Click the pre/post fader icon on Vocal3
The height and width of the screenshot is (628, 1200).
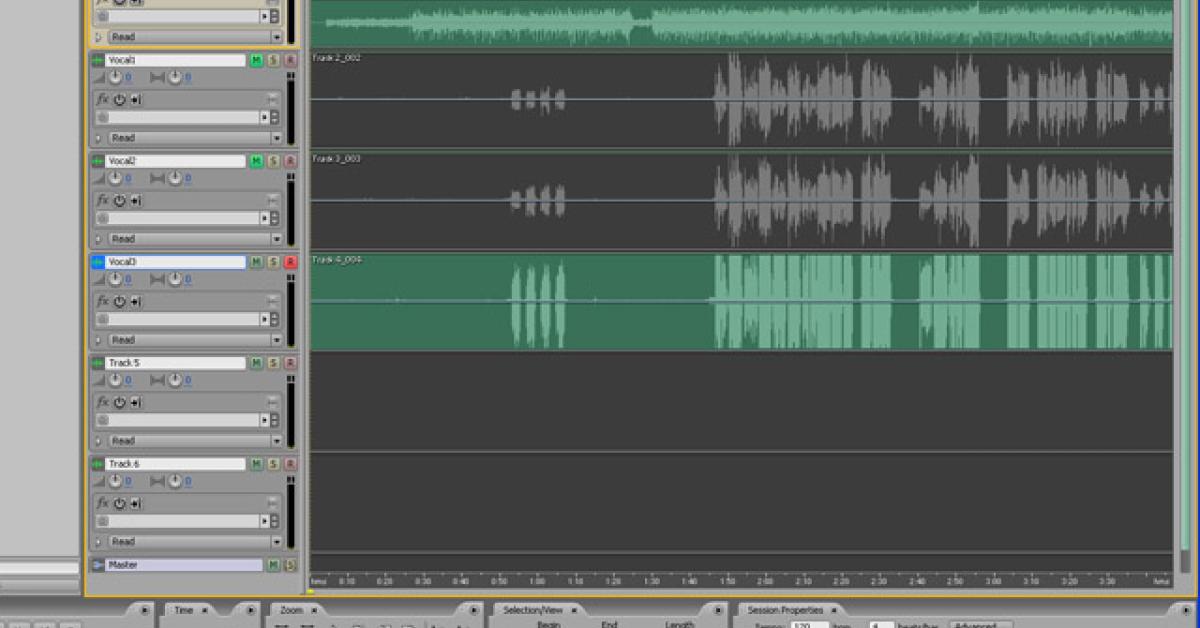coord(135,301)
